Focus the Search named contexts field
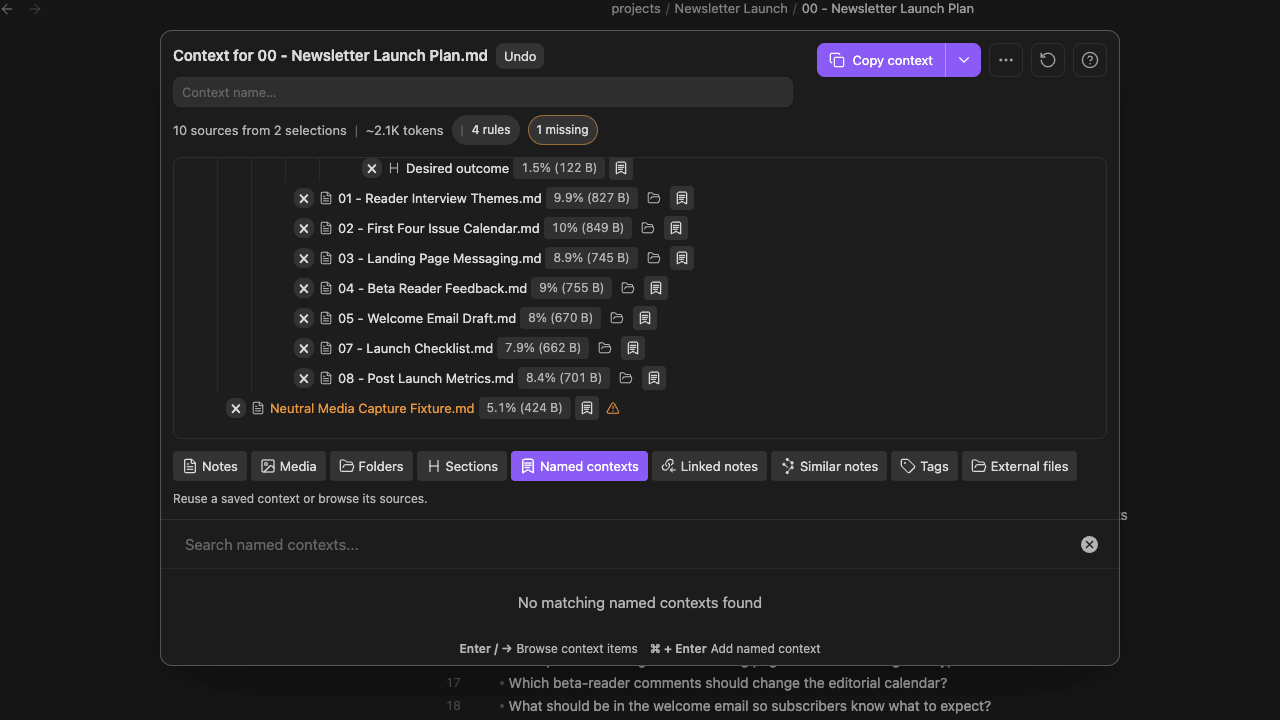The image size is (1280, 720). click(625, 545)
